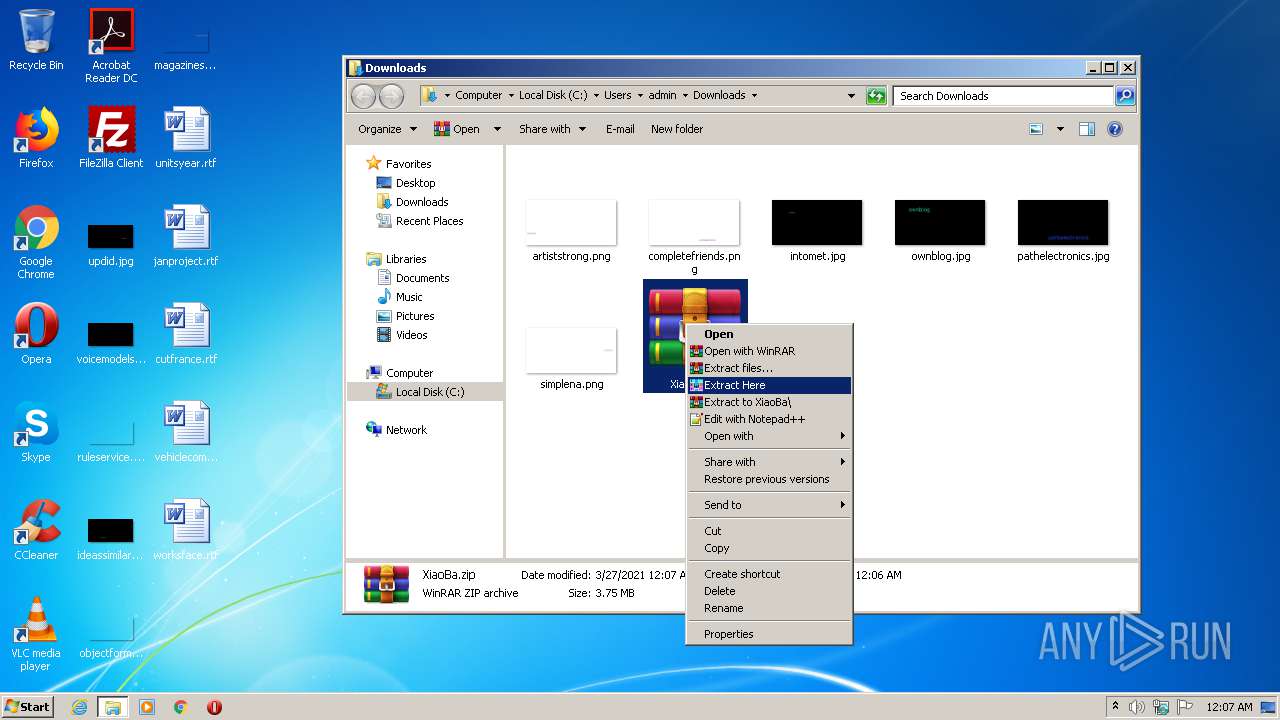
Task: Expand breadcrumb arrow after Downloads
Action: [754, 96]
